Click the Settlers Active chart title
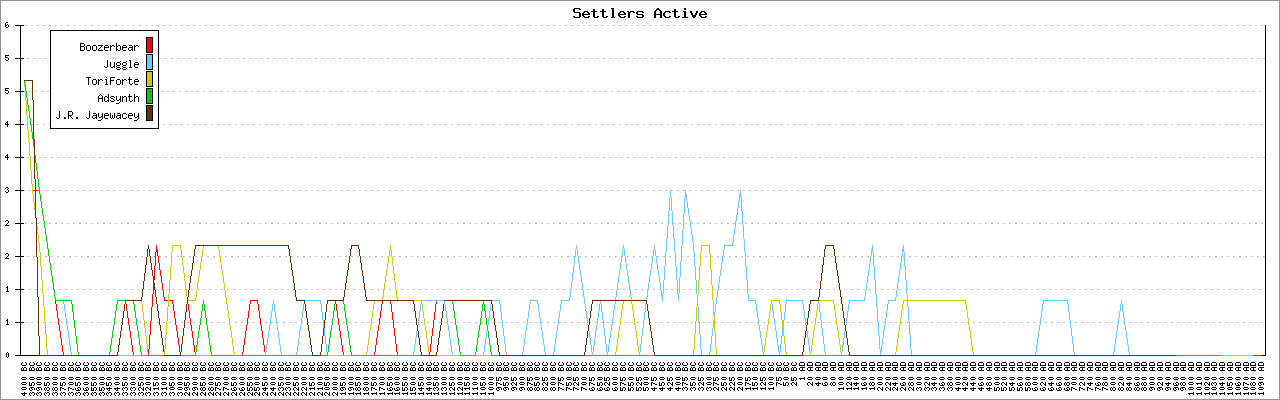The width and height of the screenshot is (1280, 400). [639, 13]
